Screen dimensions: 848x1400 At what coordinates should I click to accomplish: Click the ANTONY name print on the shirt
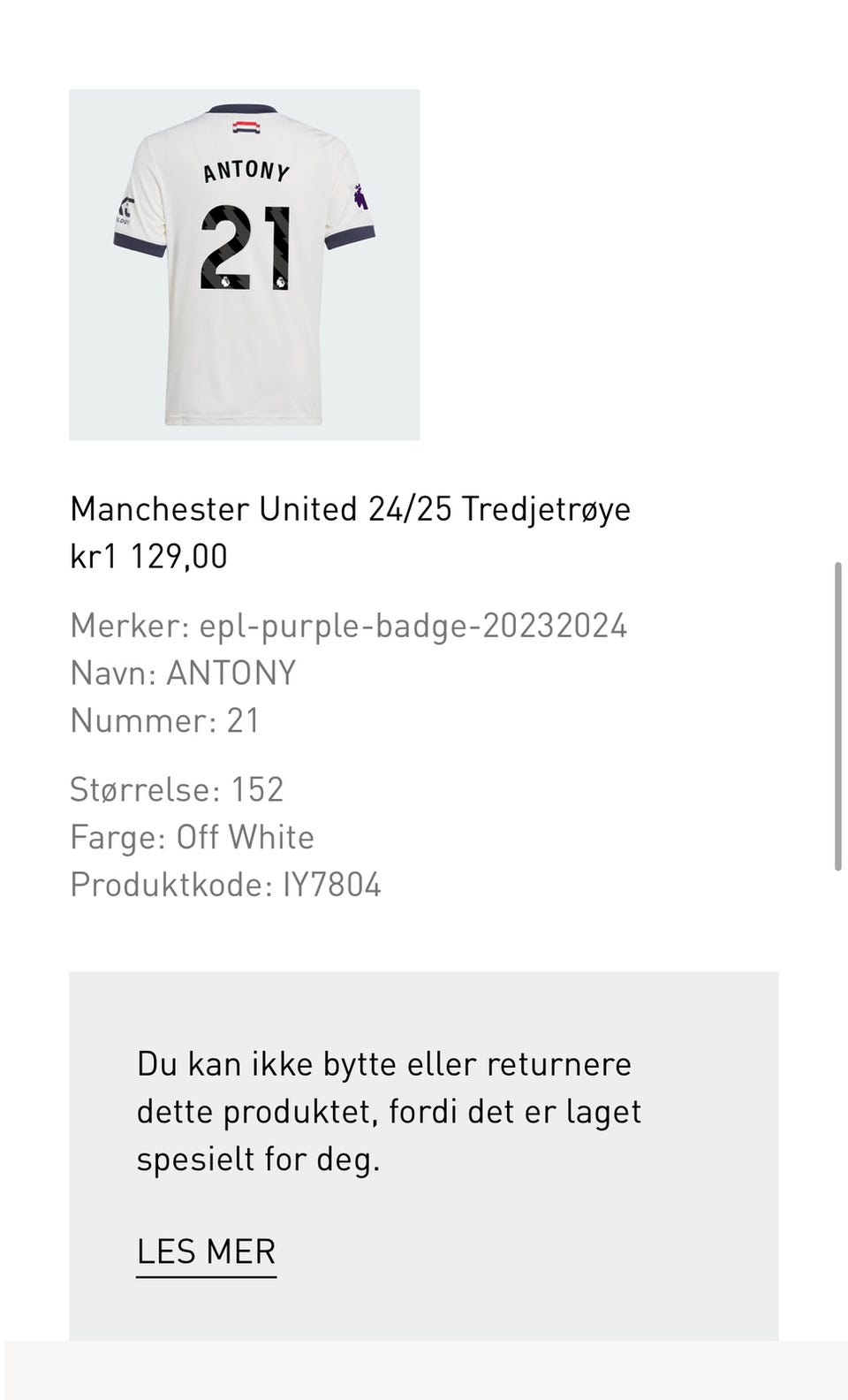click(x=246, y=170)
